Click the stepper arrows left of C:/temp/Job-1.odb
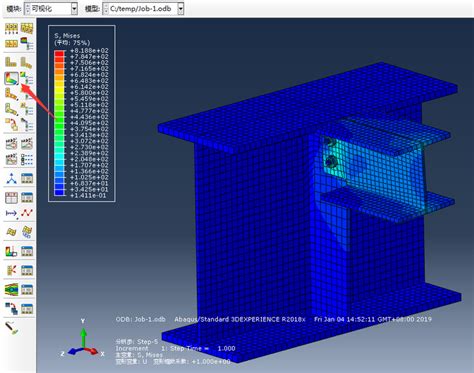The height and width of the screenshot is (373, 474). tap(106, 8)
